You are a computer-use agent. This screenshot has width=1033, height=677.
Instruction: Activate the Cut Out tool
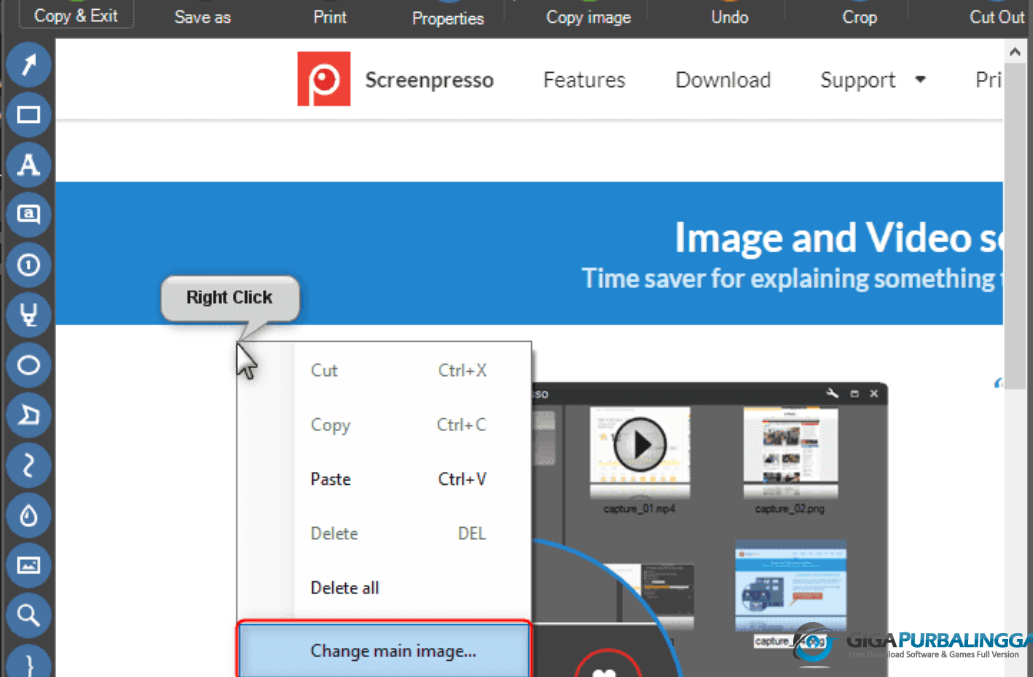click(996, 16)
